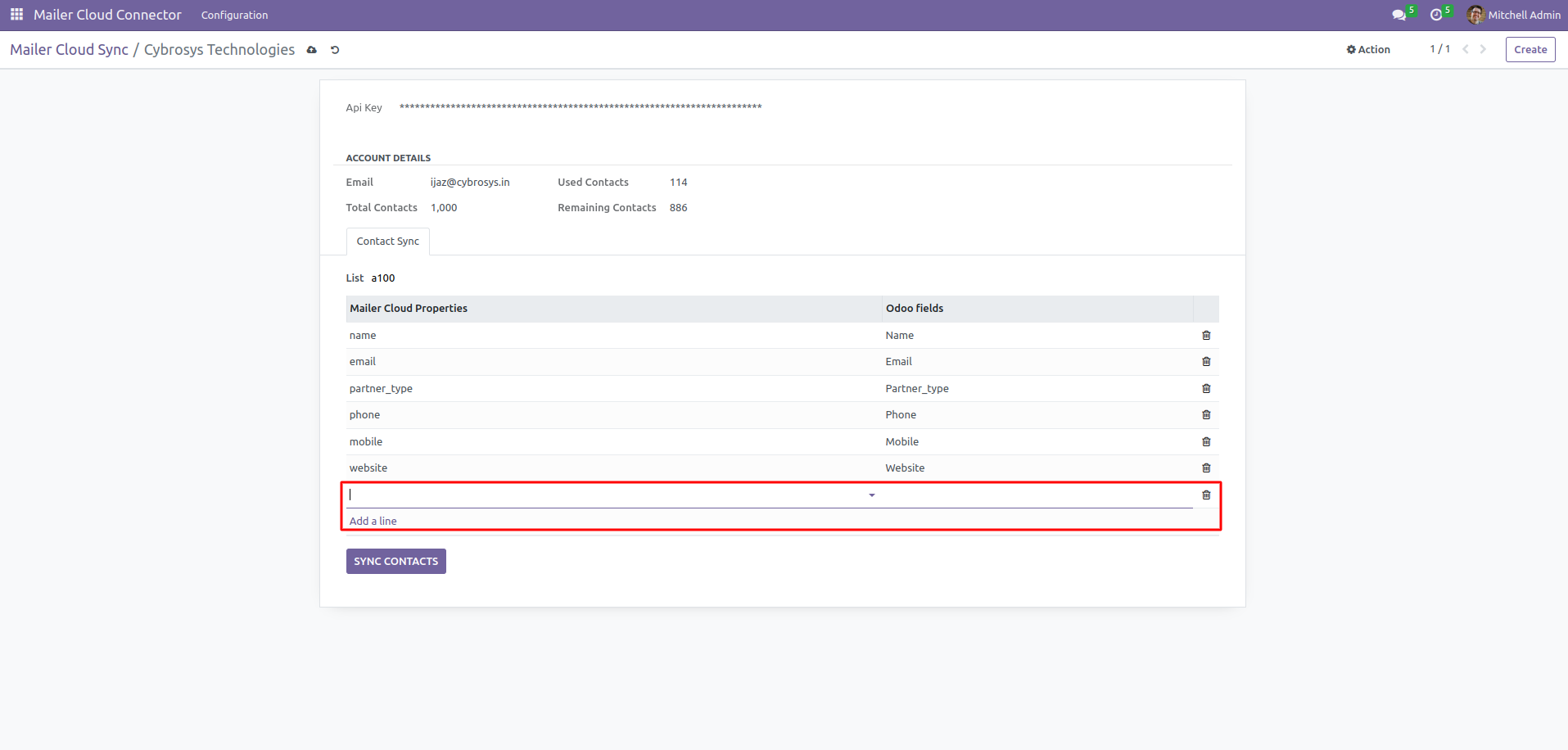Remove the partner_type mapping row
Screen dimensions: 1568x750
[1206, 388]
